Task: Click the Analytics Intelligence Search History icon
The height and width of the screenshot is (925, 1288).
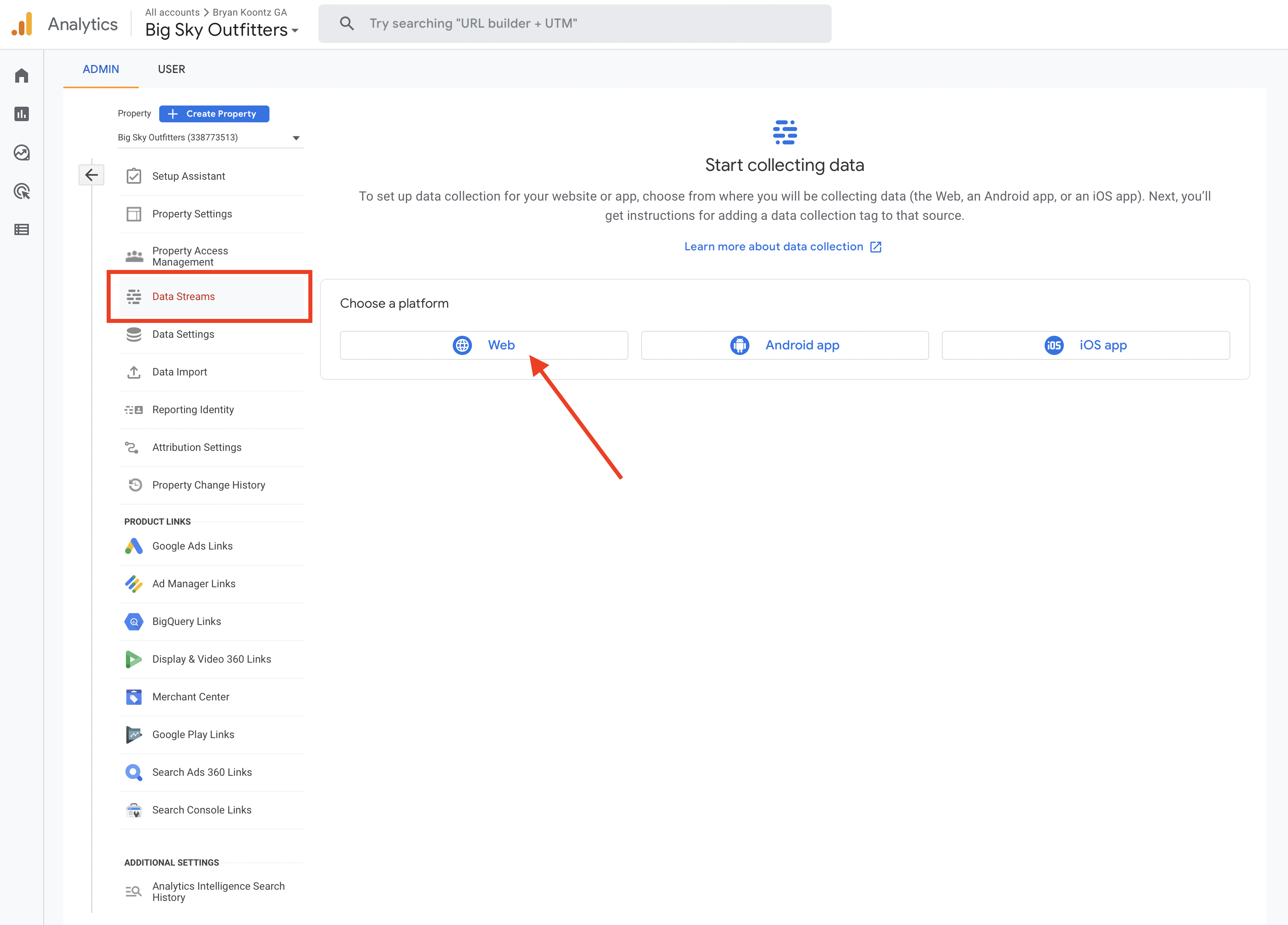Action: click(133, 891)
